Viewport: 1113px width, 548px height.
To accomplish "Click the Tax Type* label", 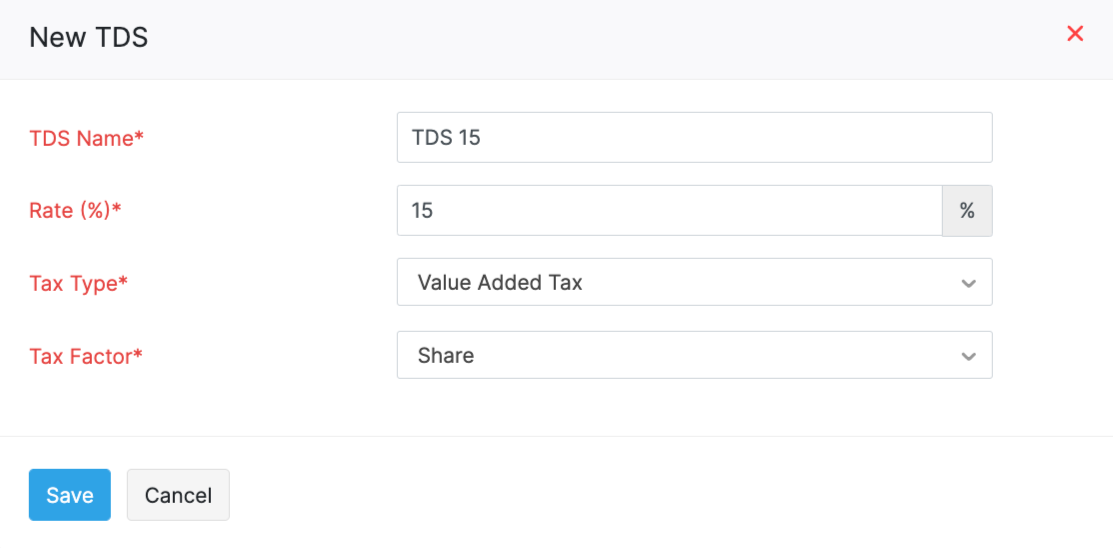I will [x=78, y=284].
